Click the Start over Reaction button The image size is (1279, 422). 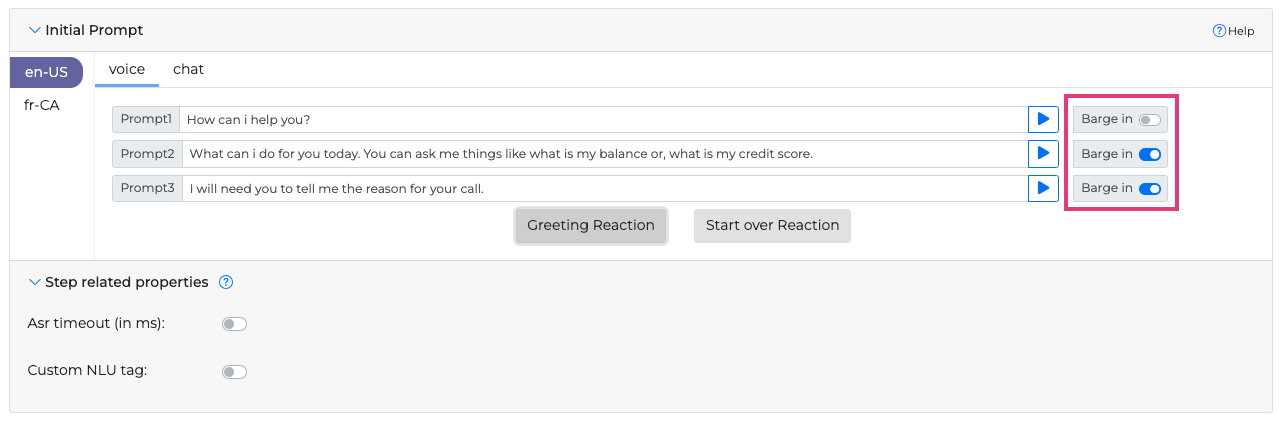point(772,225)
